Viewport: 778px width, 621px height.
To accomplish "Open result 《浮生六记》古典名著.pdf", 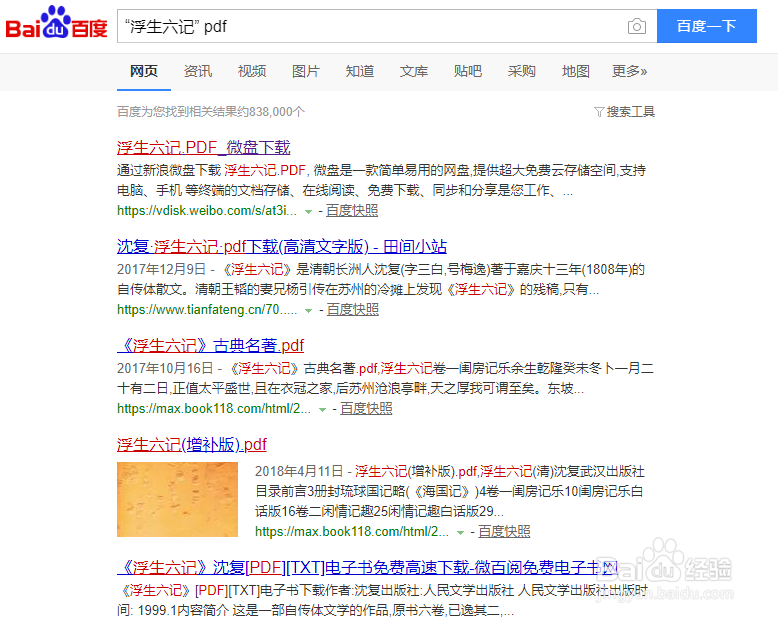I will point(210,345).
